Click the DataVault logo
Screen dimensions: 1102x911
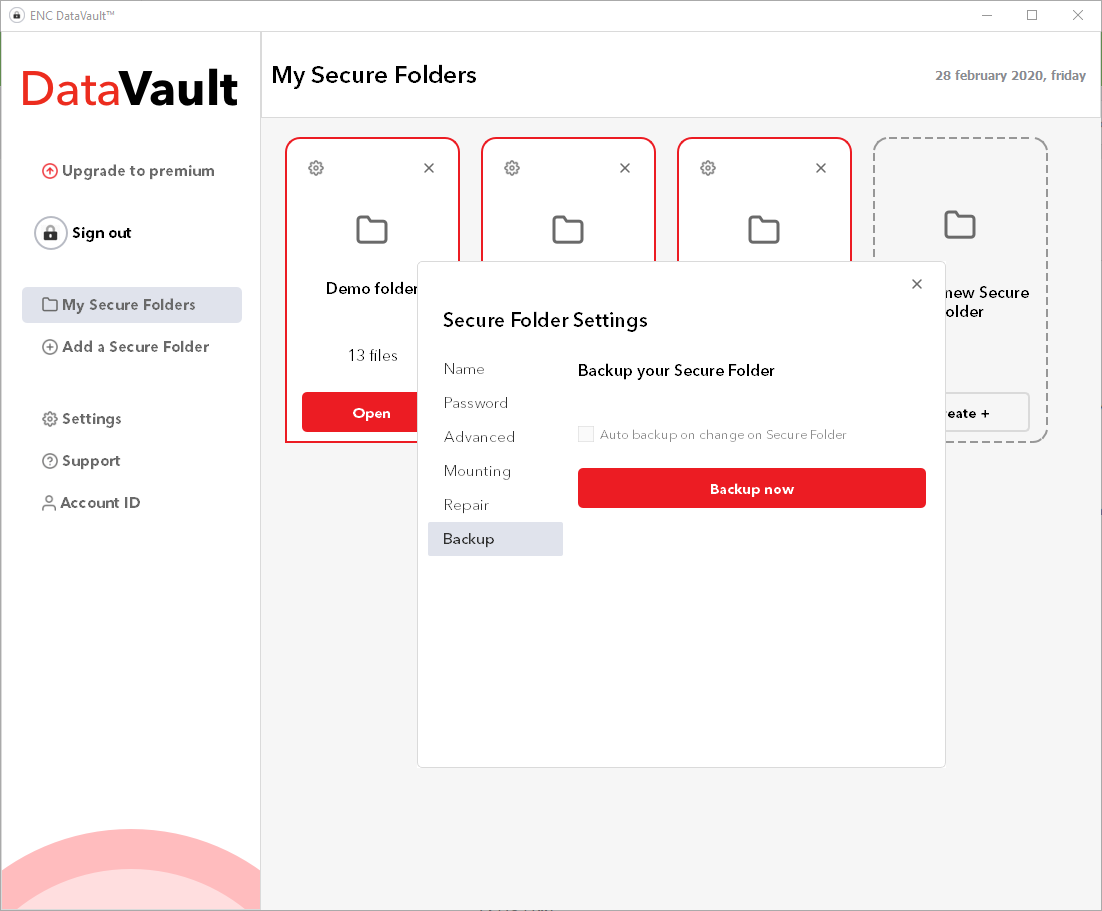click(130, 89)
